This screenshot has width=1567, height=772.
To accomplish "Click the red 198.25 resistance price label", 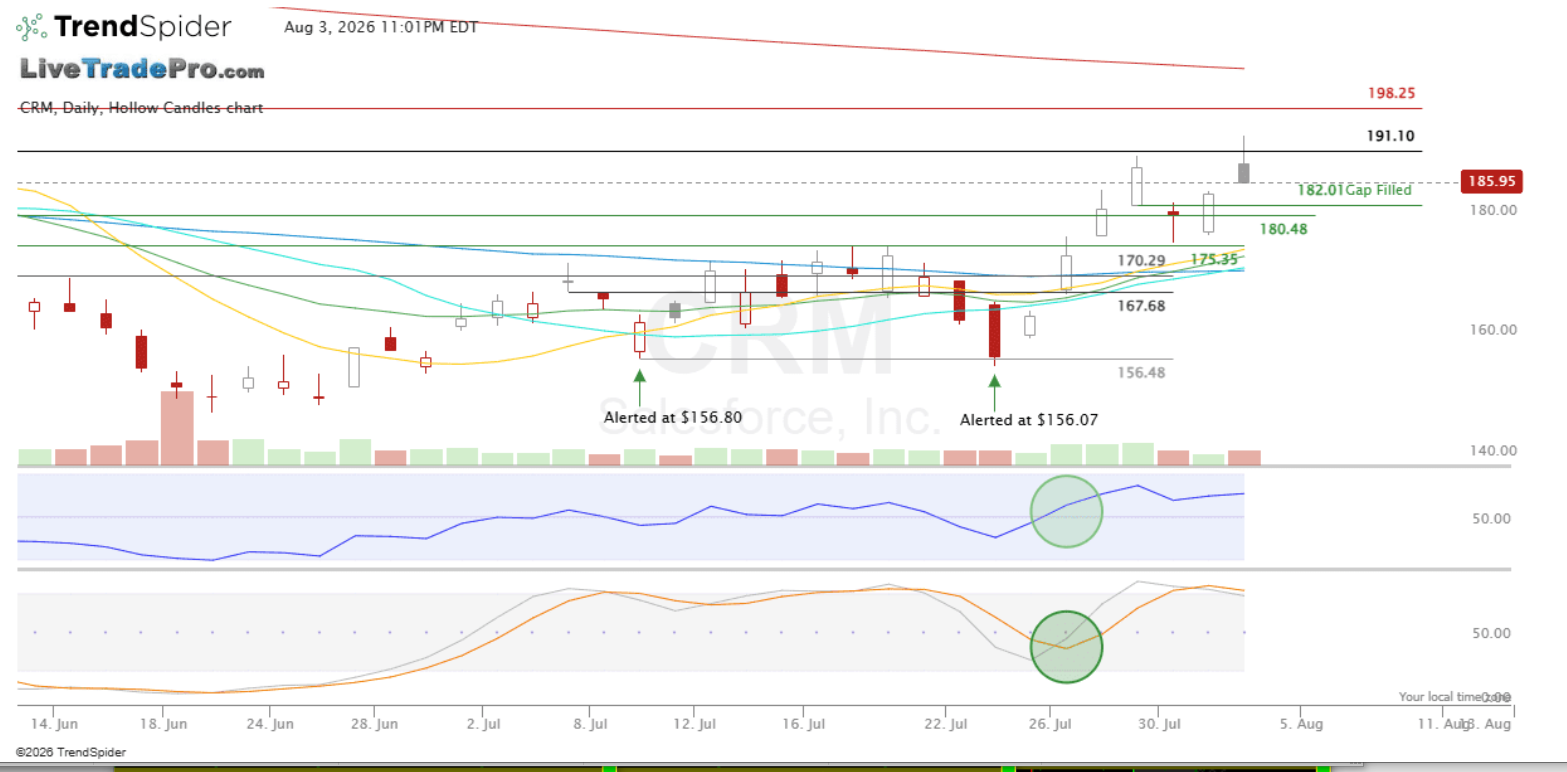I will 1391,93.
